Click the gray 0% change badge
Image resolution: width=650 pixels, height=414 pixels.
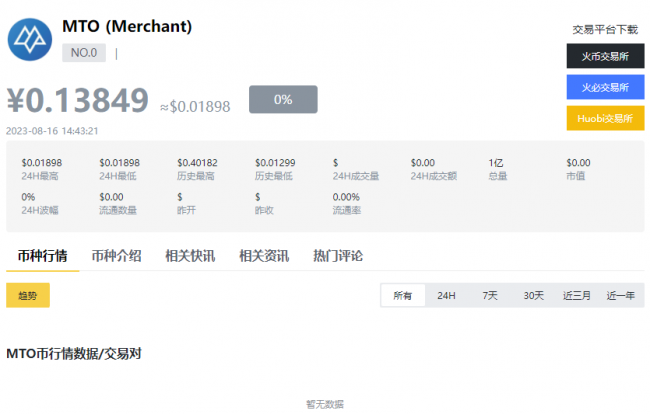[x=283, y=99]
